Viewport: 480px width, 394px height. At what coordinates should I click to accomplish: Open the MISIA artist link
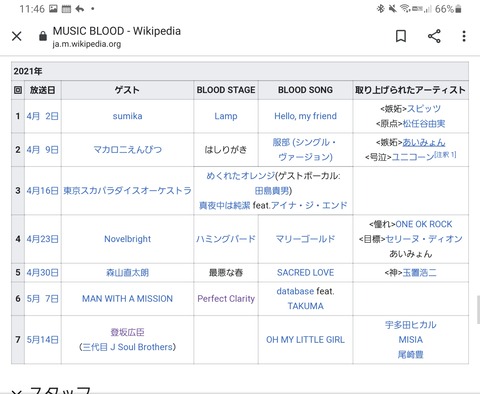[x=411, y=340]
